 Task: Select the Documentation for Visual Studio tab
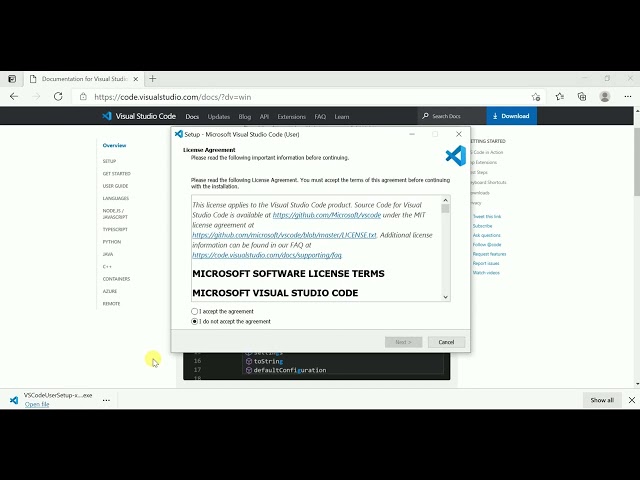click(x=84, y=79)
